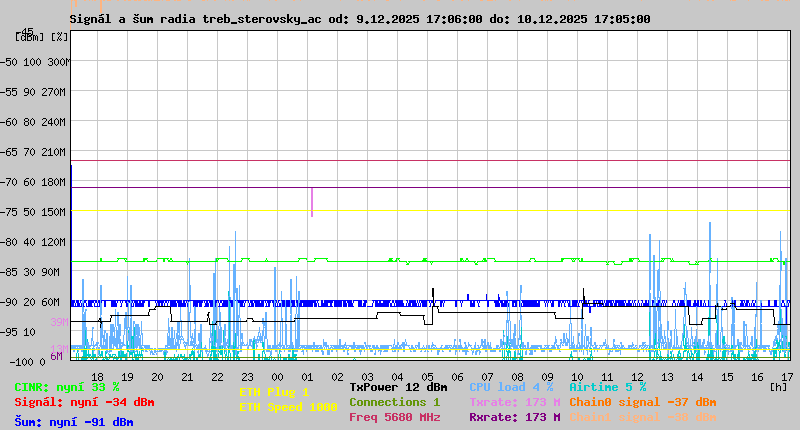Click the '-55 90 270M' y-axis label
Screen dimensions: 800x430
(33, 92)
